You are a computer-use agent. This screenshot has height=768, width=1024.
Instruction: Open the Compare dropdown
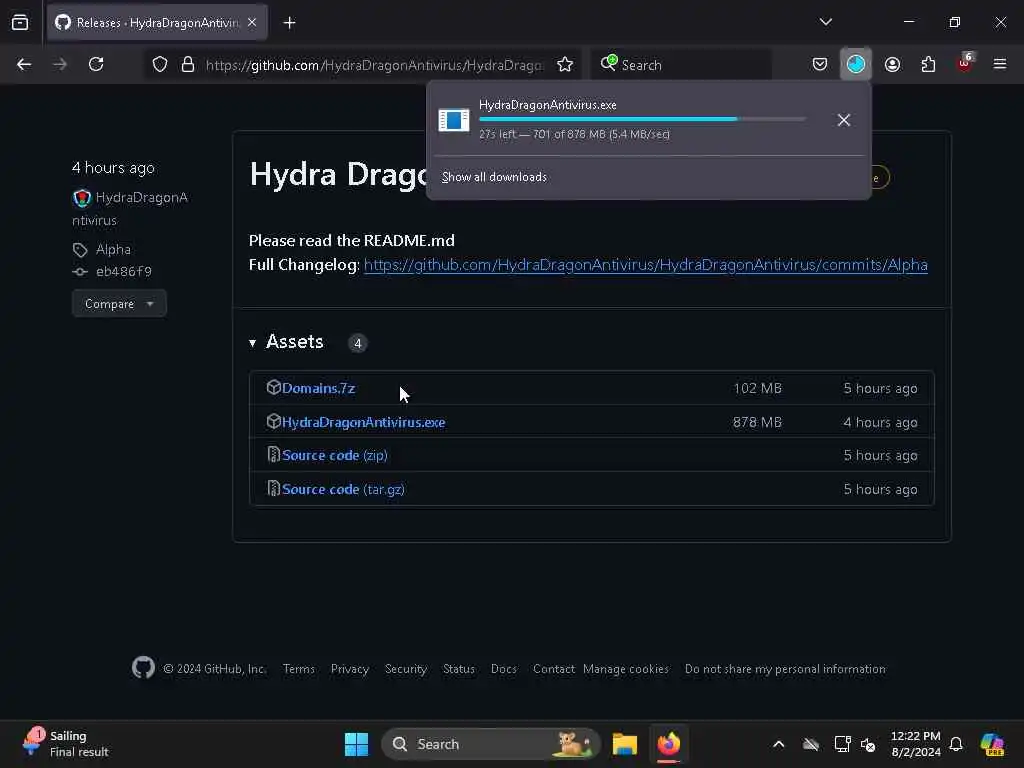119,304
